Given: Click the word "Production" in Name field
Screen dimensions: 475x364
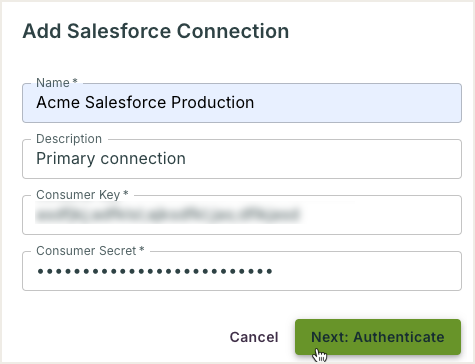Looking at the screenshot, I should [x=213, y=102].
